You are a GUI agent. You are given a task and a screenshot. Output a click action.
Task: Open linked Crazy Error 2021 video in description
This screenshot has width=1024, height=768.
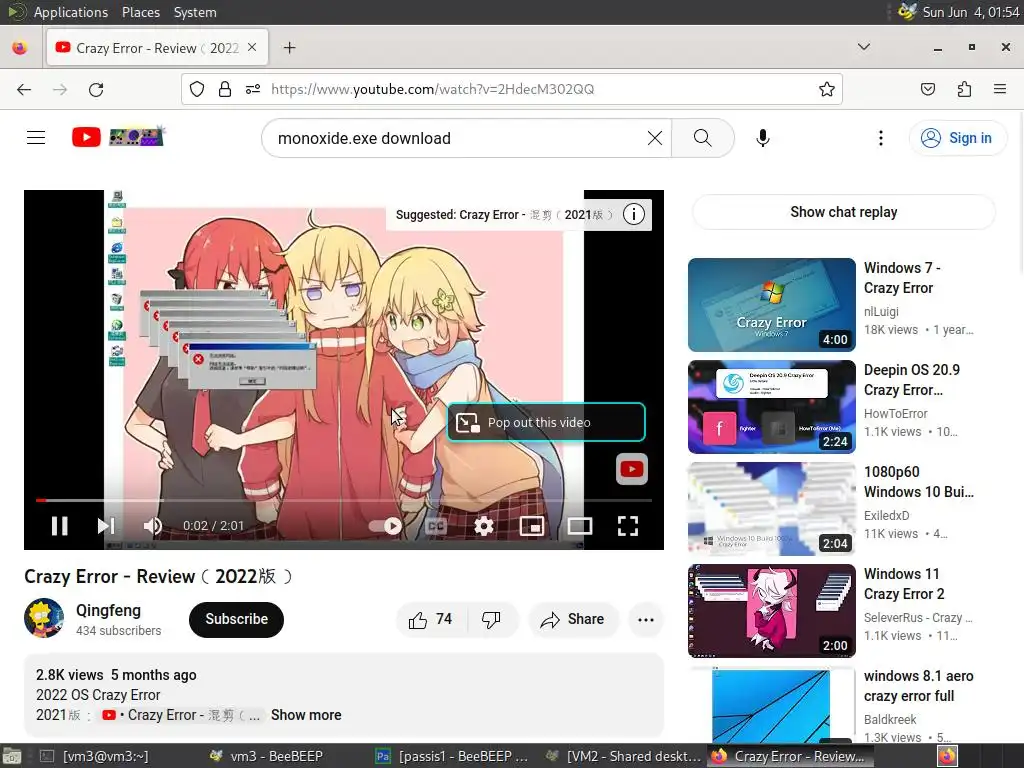click(182, 715)
